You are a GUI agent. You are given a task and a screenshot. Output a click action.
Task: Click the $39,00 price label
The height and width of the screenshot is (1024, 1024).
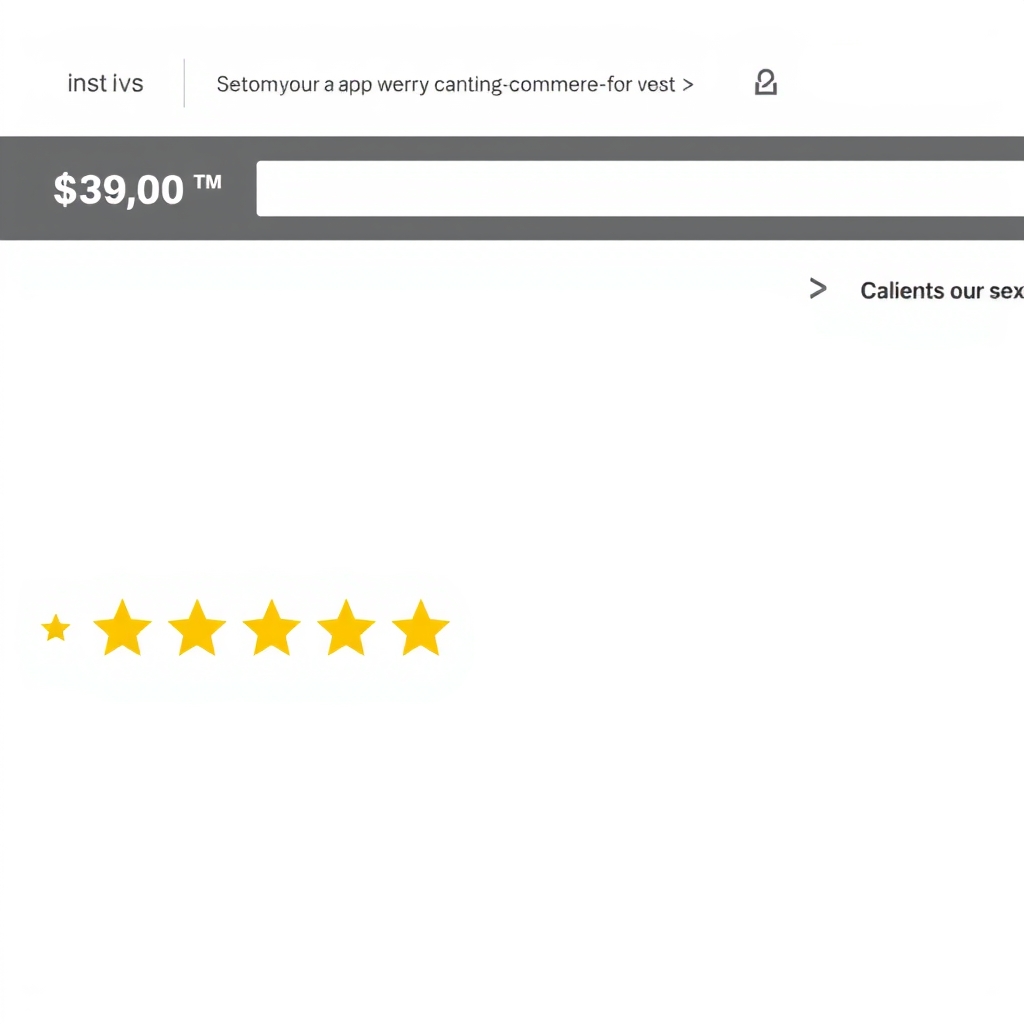tap(118, 189)
